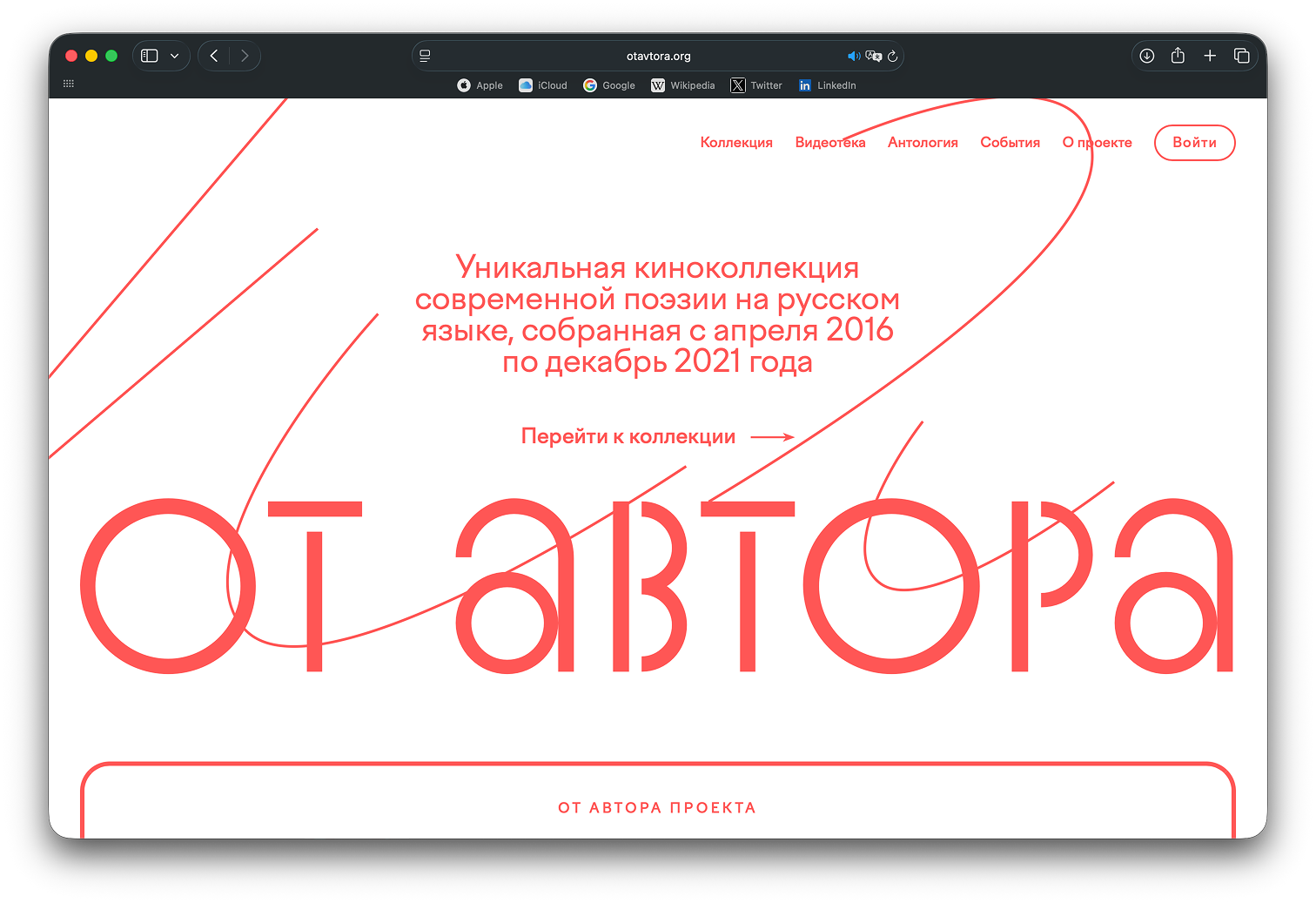Open the События menu item
Viewport: 1316px width, 903px height.
[1010, 143]
